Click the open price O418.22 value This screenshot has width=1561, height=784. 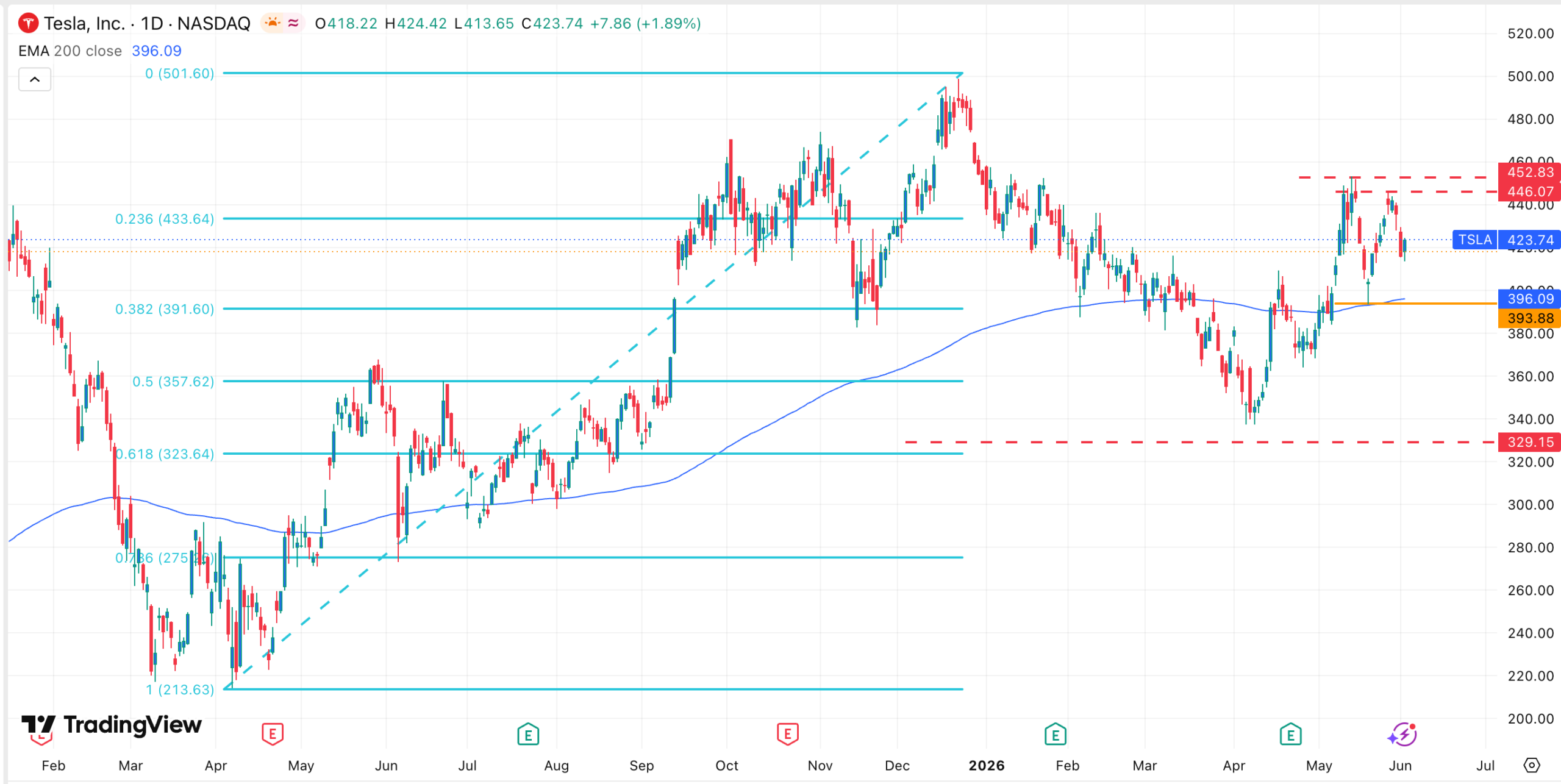[x=346, y=24]
